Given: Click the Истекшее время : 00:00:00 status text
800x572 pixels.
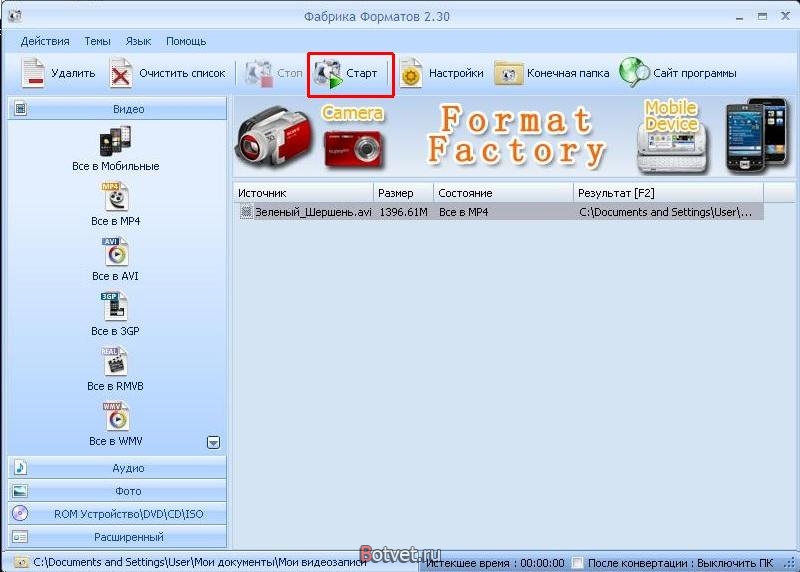Looking at the screenshot, I should tap(495, 563).
